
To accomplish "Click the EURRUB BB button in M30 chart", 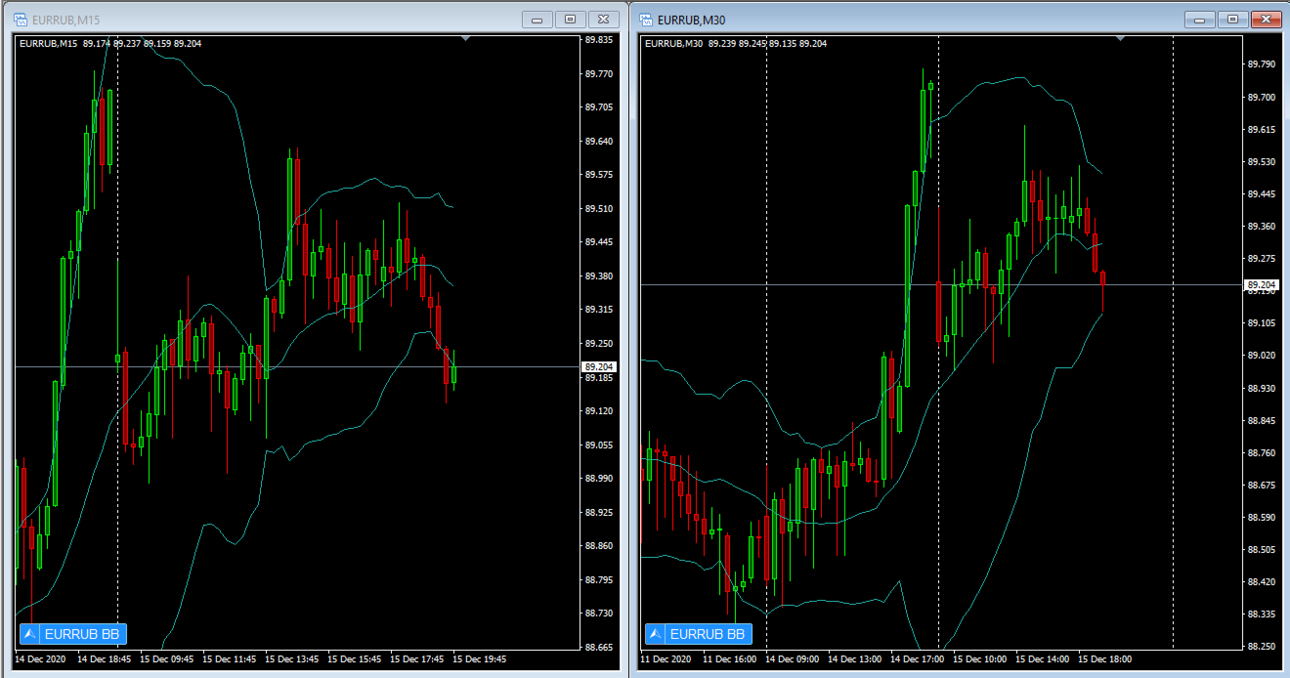I will point(698,633).
